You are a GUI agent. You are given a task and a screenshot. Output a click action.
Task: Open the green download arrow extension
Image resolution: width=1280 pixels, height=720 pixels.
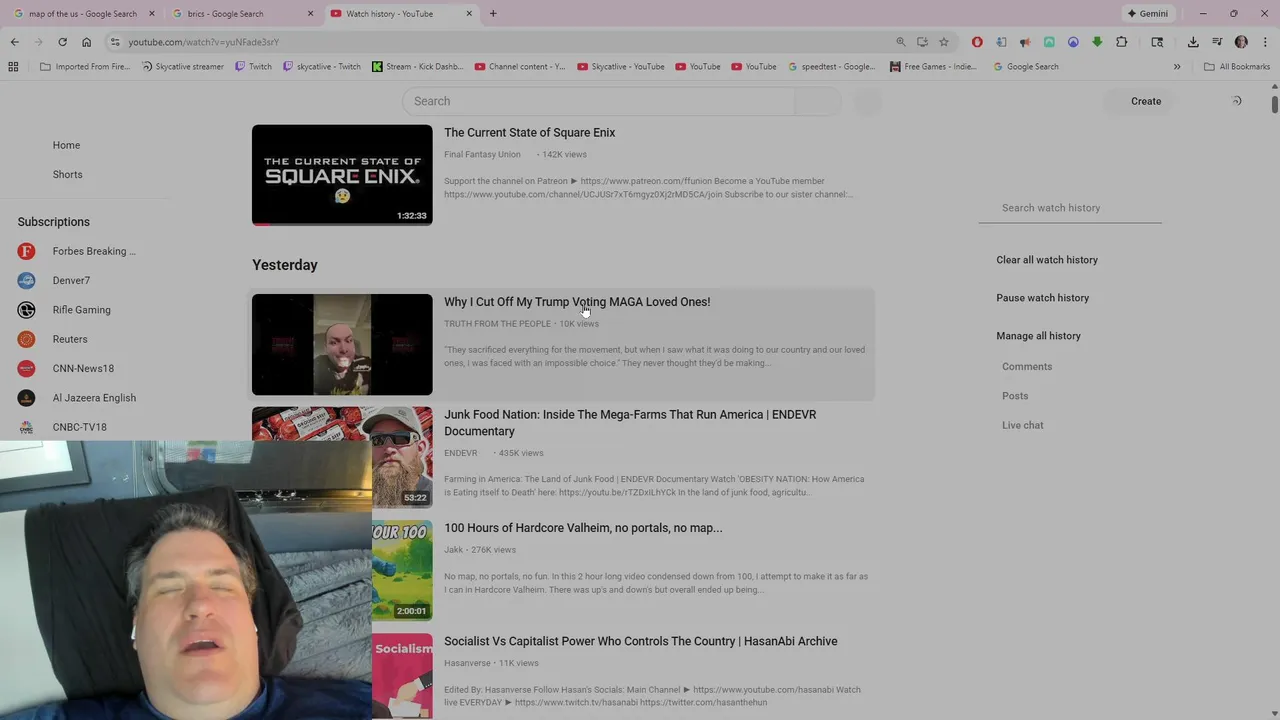pos(1097,42)
